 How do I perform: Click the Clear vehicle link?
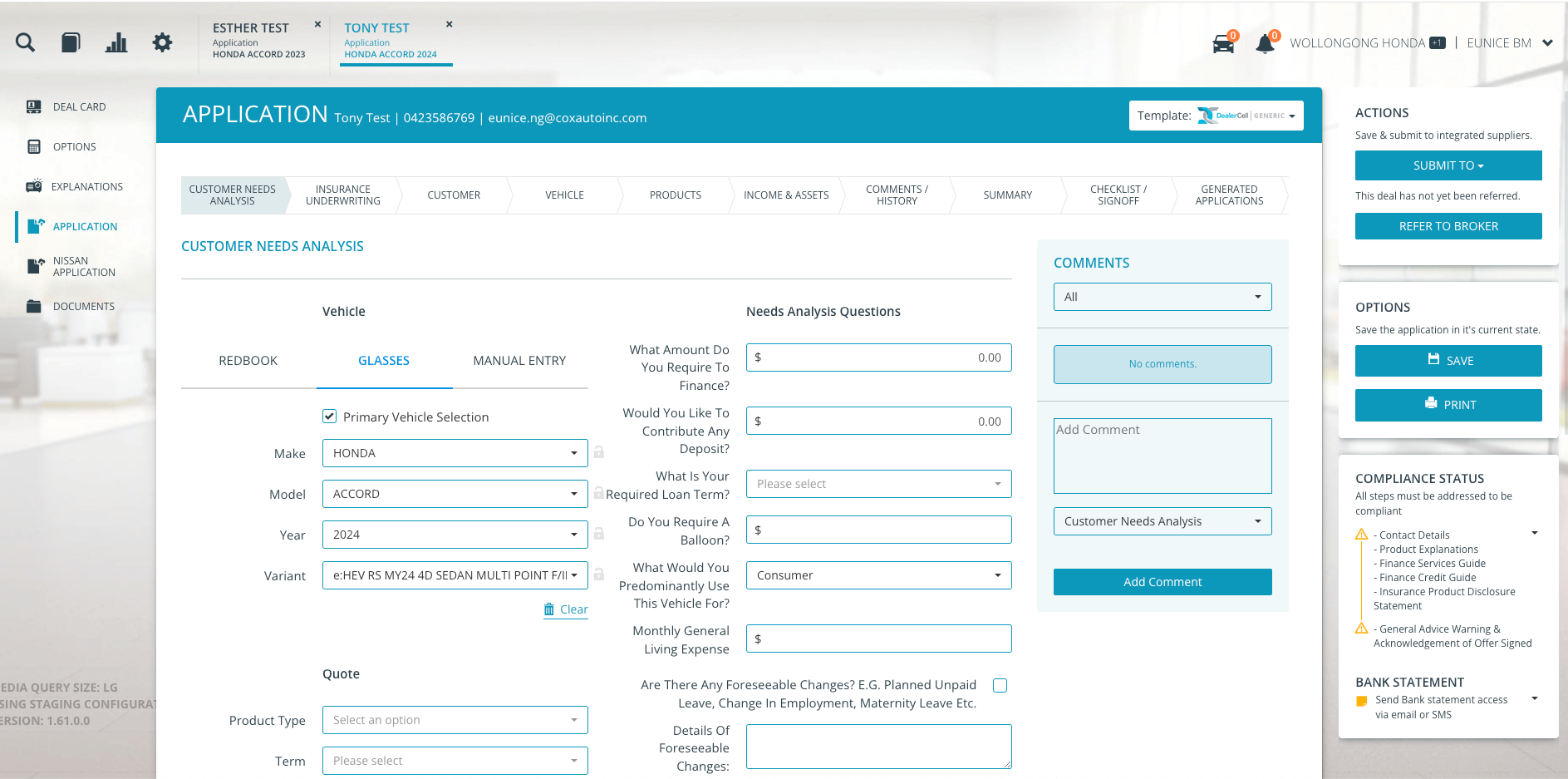566,609
